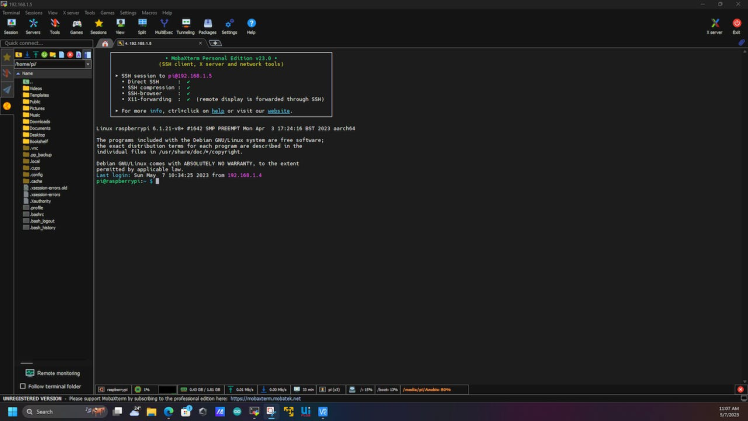Open the Servers tool
This screenshot has height=421, width=748.
33,25
